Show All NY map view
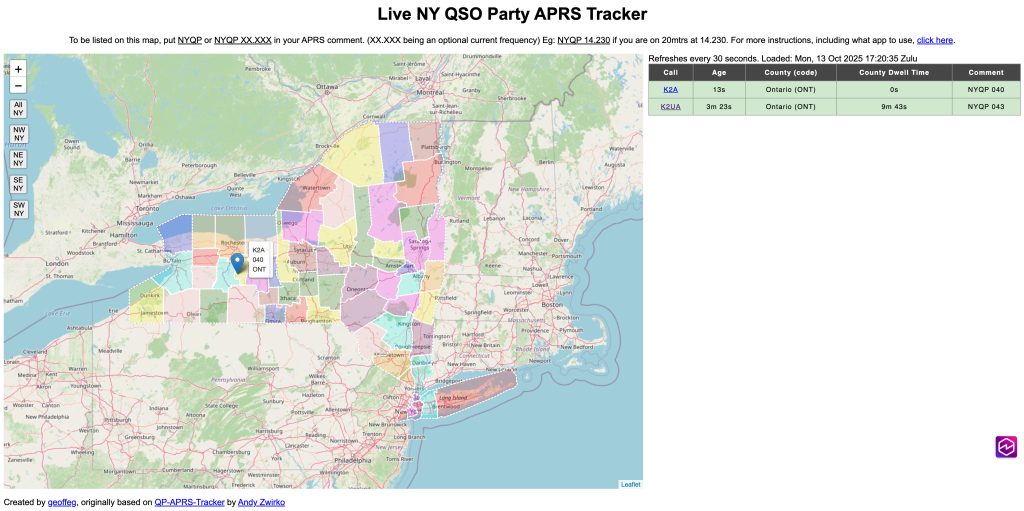 coord(18,108)
